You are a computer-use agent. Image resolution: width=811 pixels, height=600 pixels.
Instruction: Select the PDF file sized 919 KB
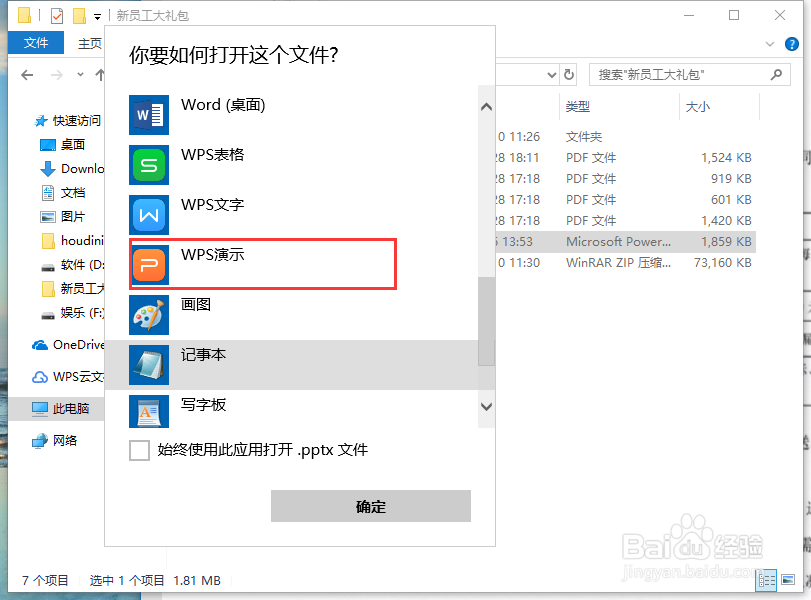click(625, 178)
